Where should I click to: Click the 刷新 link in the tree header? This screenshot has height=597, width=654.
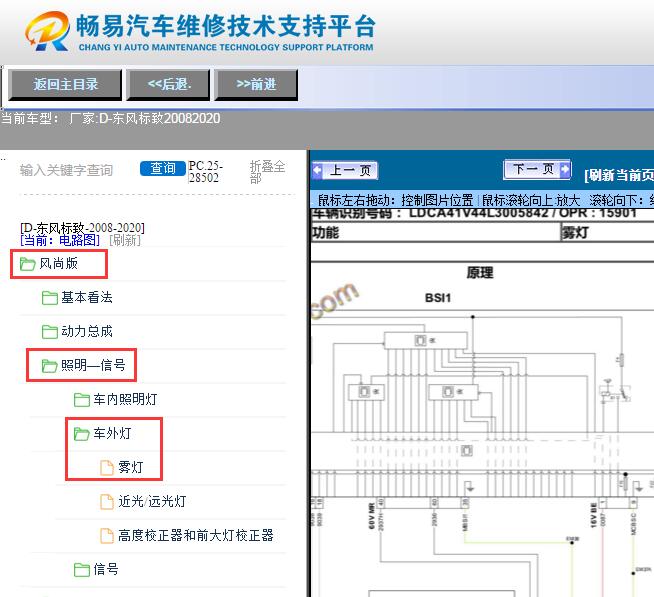coord(125,240)
